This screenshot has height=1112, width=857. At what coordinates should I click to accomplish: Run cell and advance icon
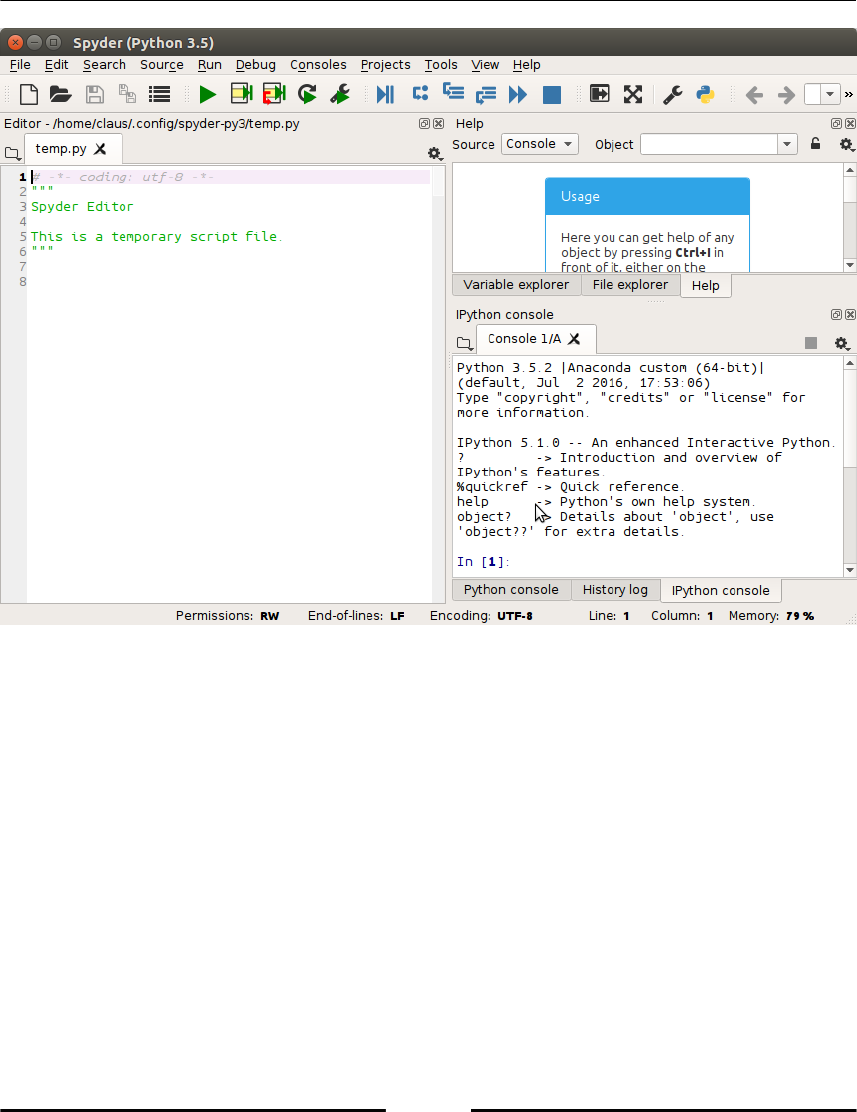click(x=274, y=94)
